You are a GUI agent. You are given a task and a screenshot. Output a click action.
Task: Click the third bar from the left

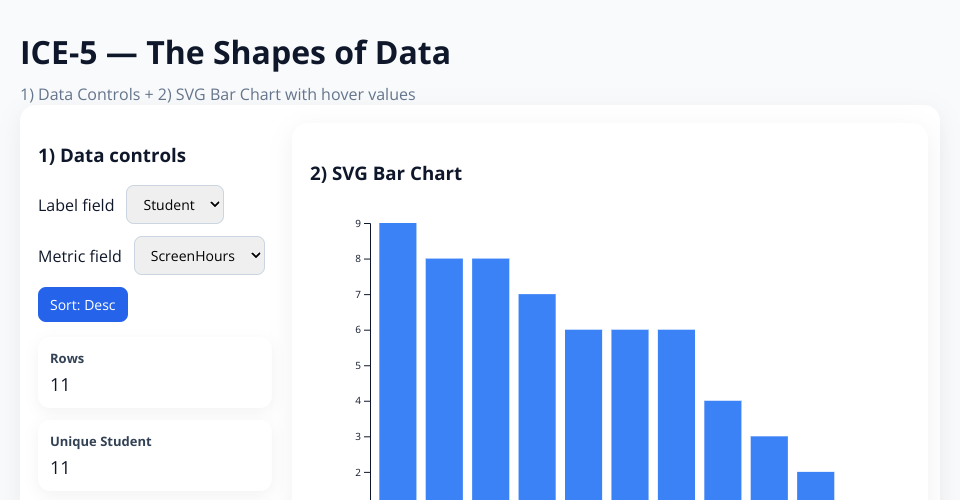tap(491, 378)
